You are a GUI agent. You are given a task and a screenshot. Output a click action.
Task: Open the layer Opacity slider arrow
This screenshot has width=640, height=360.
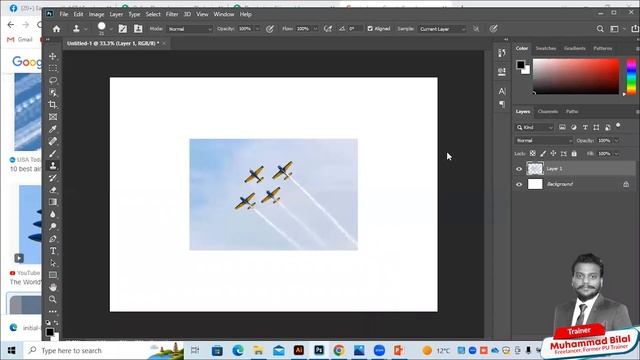(x=616, y=140)
